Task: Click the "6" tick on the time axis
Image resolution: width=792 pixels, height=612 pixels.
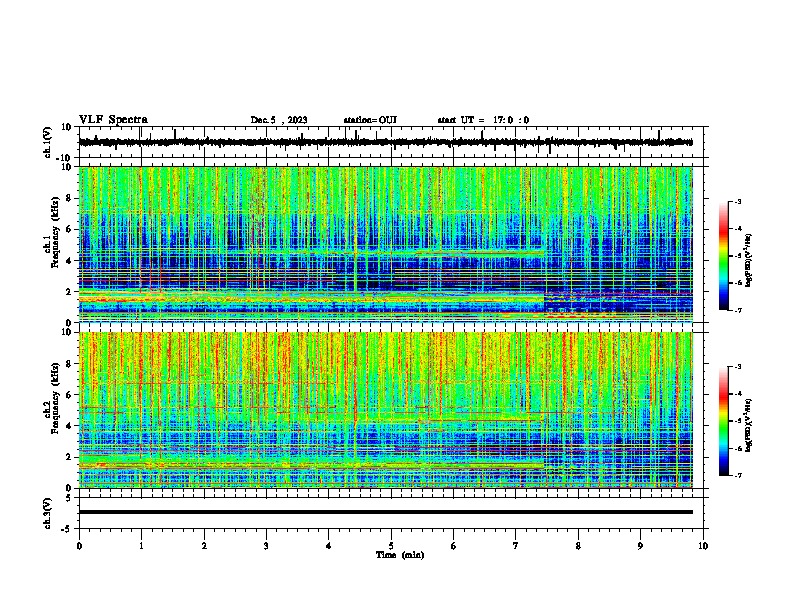Action: 453,546
